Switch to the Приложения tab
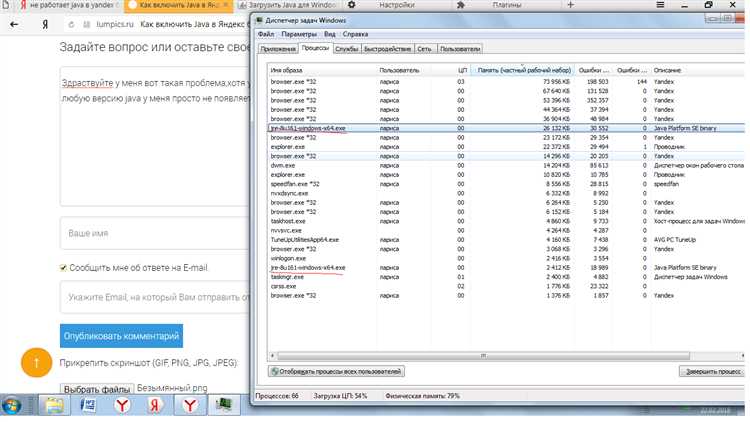Screen dimensions: 750x422 (278, 49)
